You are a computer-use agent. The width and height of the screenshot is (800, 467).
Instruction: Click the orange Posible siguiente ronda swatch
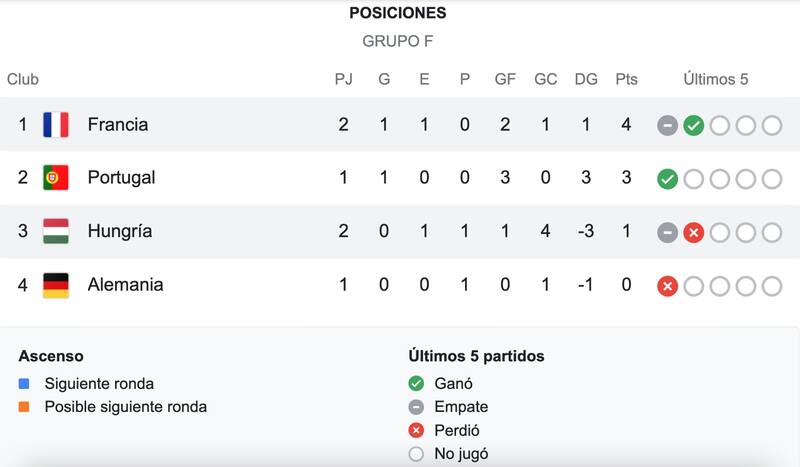[24, 407]
